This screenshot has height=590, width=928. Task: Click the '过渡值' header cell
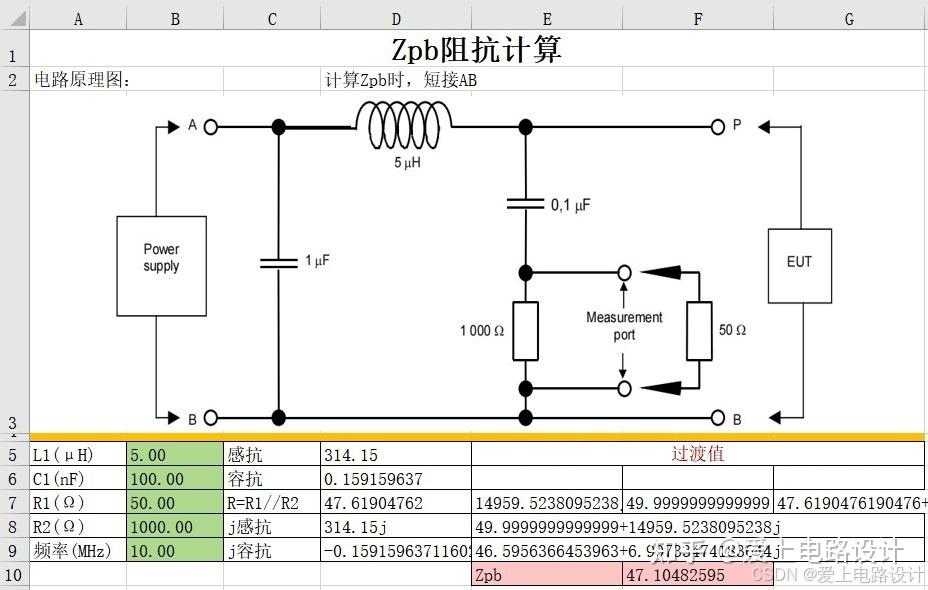tap(698, 454)
